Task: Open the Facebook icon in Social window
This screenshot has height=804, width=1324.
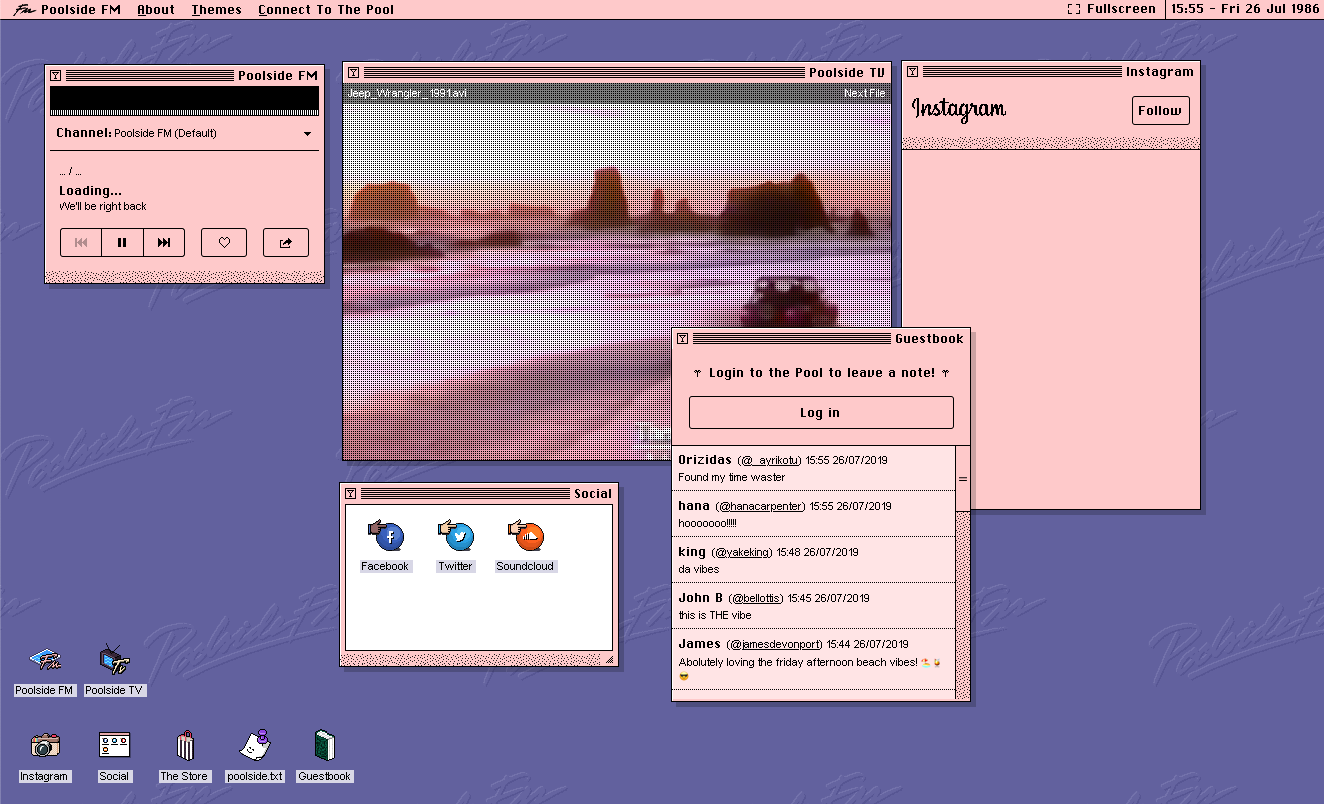Action: (385, 547)
